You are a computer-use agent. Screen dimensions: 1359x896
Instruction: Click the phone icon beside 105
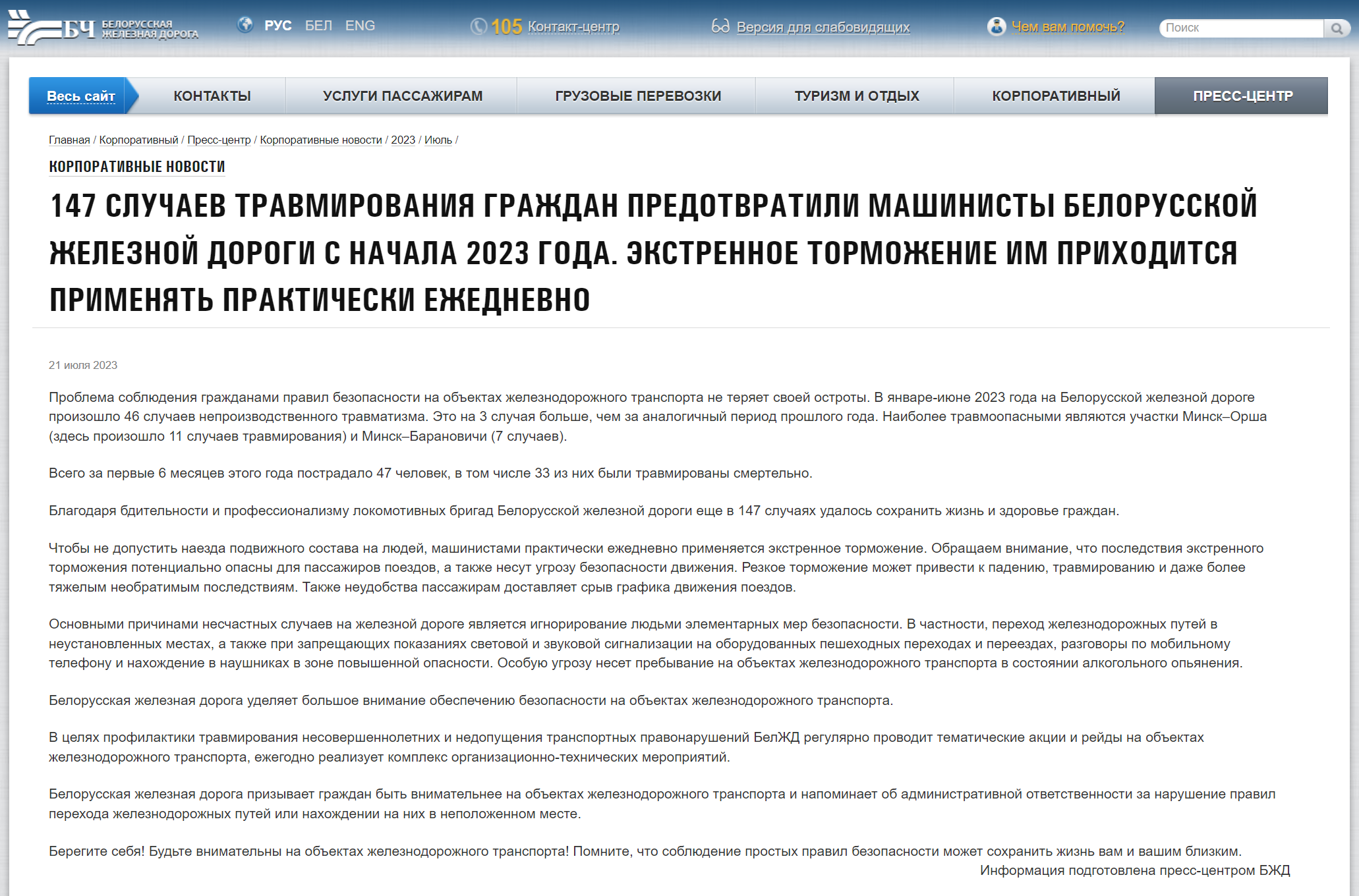pos(478,26)
